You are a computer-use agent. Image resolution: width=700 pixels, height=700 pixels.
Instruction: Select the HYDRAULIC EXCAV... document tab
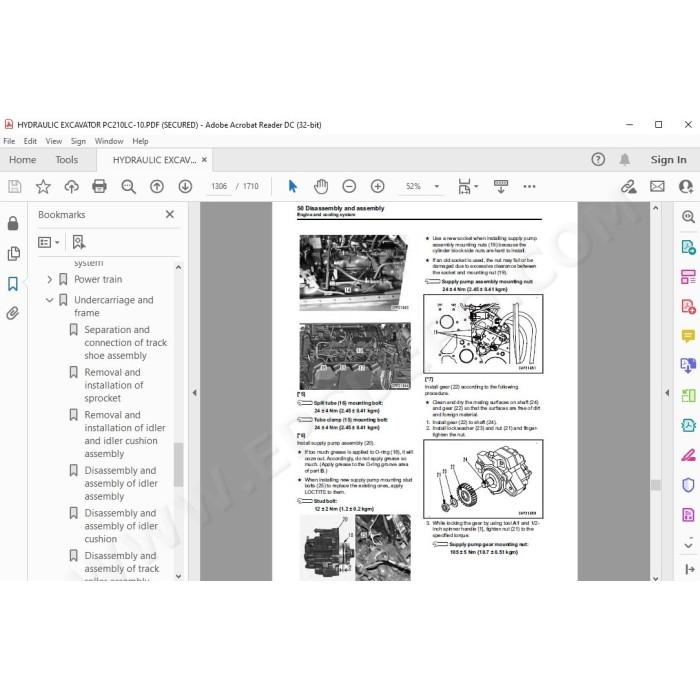(154, 160)
